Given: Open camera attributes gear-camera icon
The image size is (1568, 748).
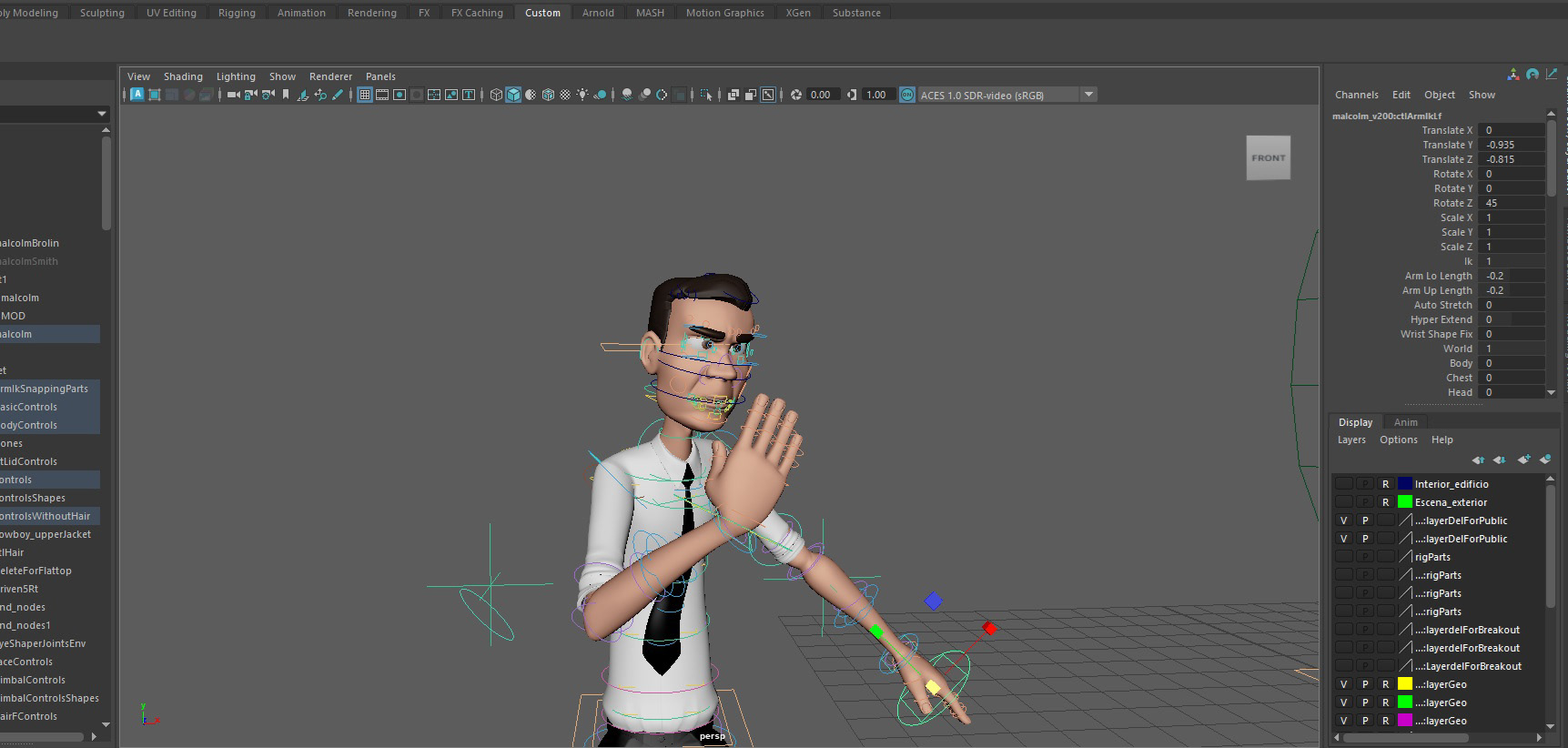Looking at the screenshot, I should 268,95.
